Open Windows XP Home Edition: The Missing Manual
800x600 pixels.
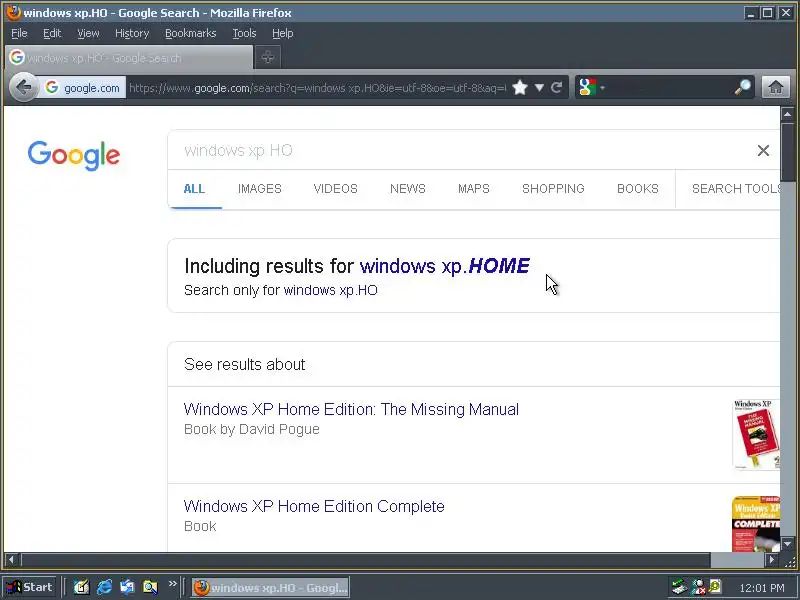pyautogui.click(x=351, y=409)
